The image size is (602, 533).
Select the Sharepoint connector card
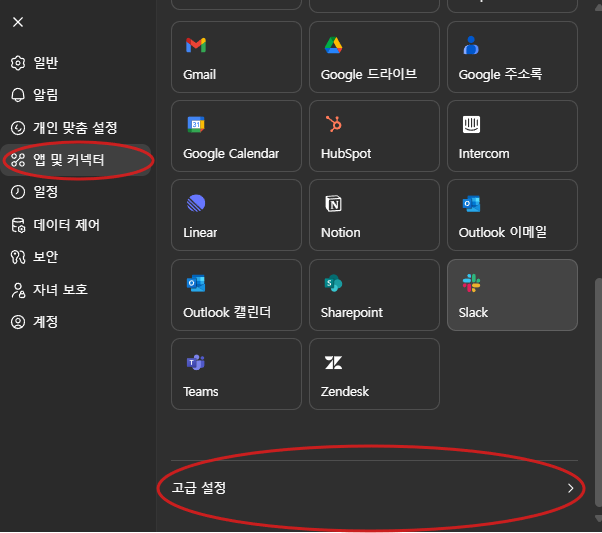[x=374, y=295]
